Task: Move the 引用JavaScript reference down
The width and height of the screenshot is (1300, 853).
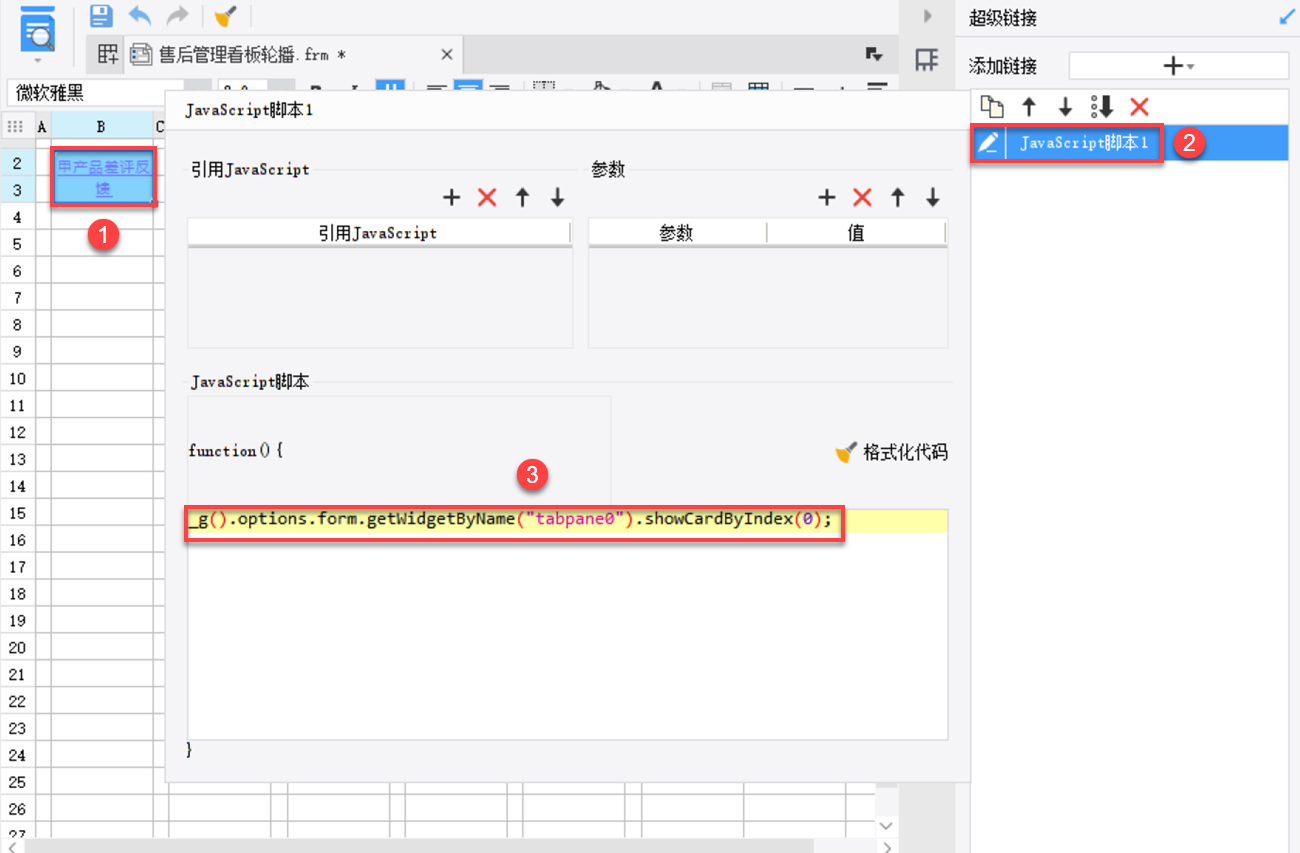Action: (x=558, y=198)
